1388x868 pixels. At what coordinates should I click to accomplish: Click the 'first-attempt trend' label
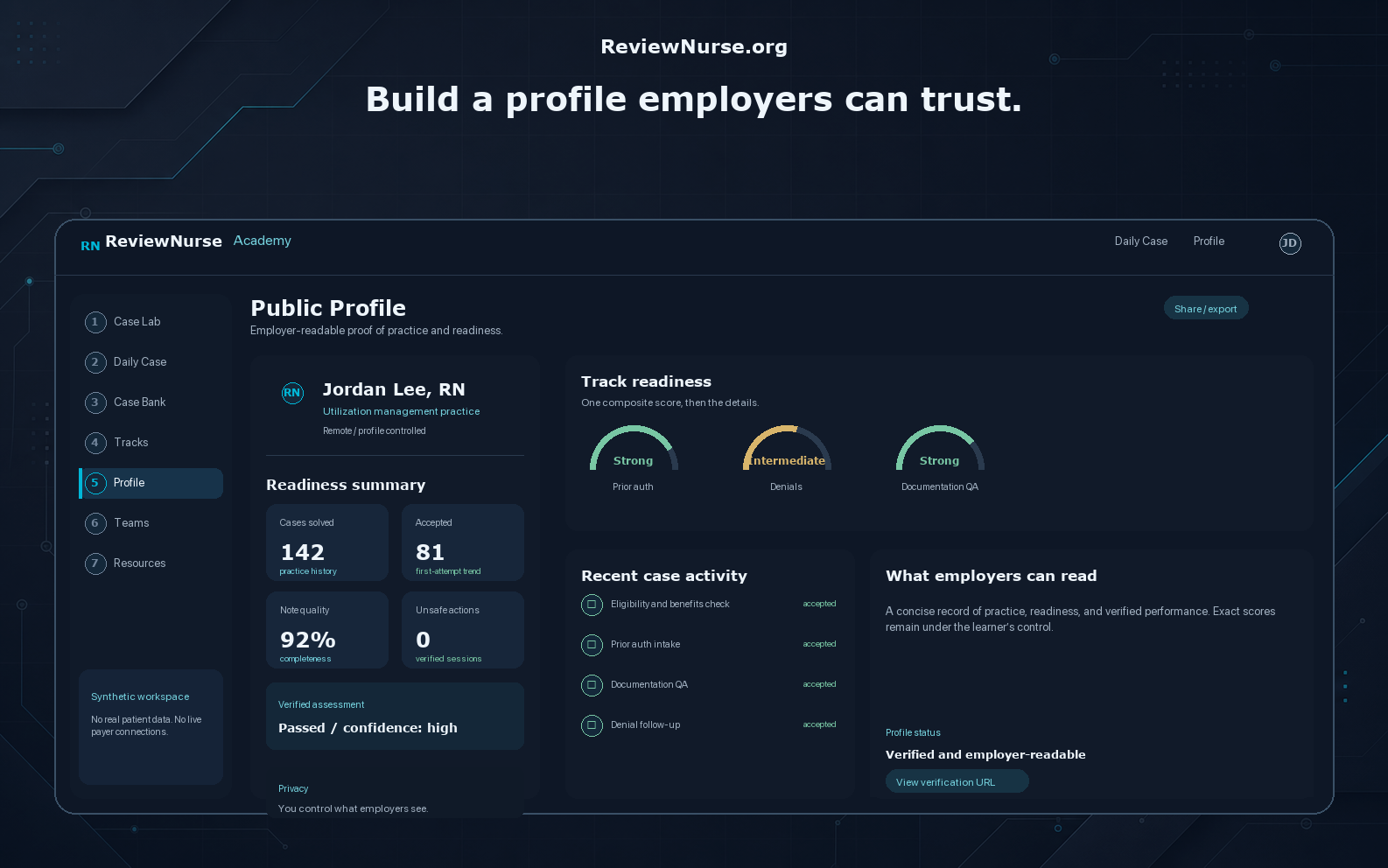[x=448, y=571]
